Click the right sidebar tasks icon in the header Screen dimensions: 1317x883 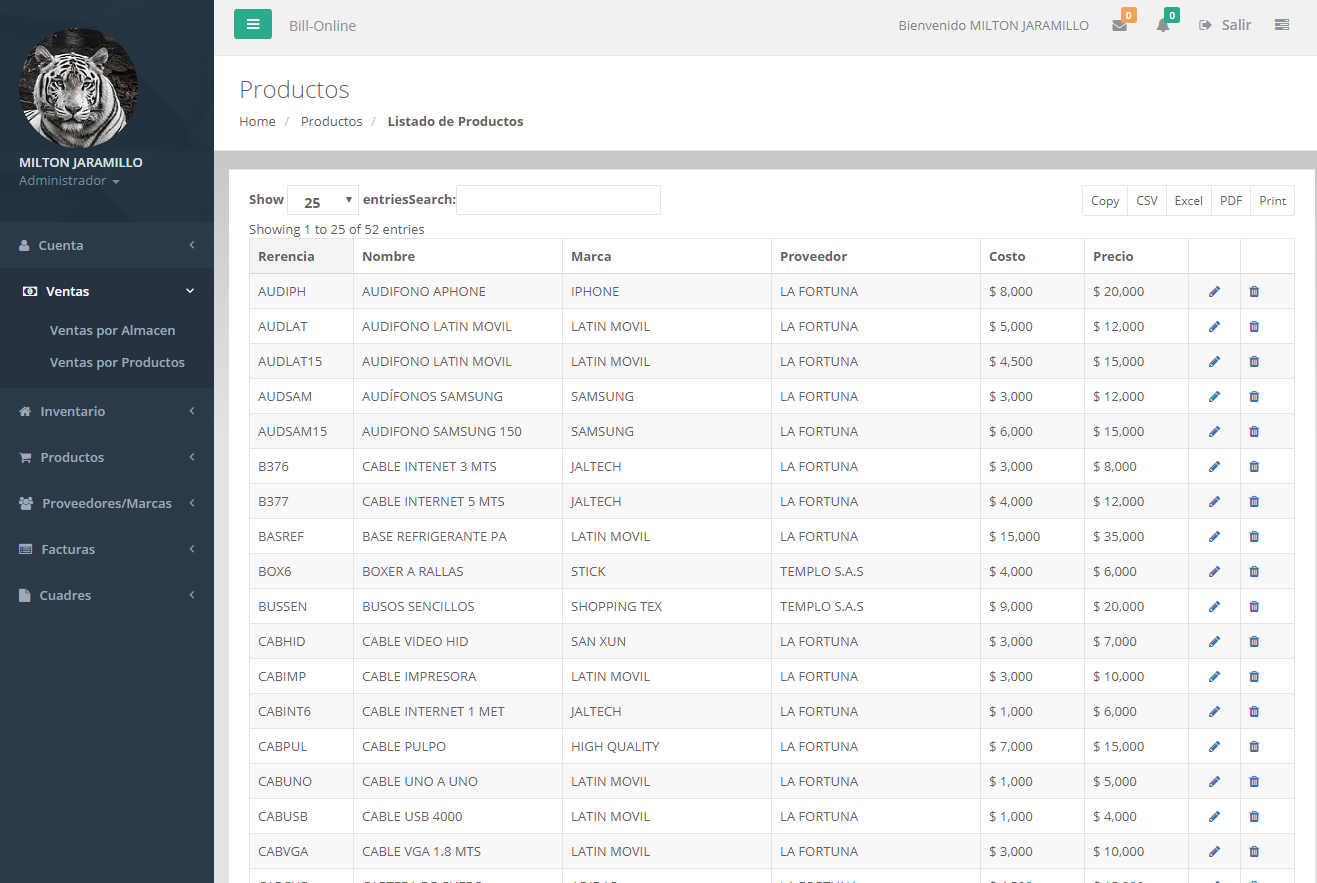click(x=1281, y=25)
